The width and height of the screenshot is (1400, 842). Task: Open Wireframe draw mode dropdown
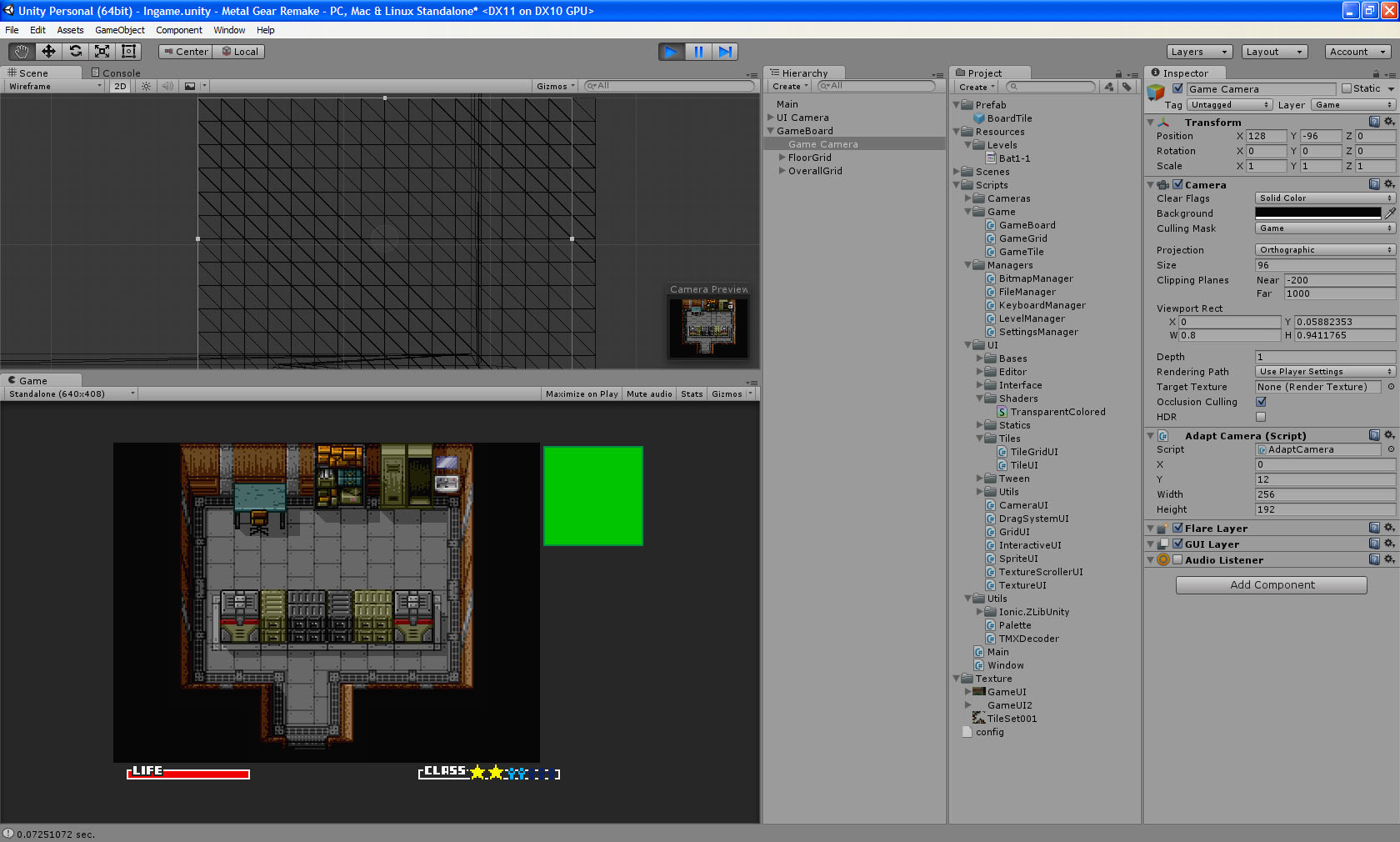(x=55, y=87)
